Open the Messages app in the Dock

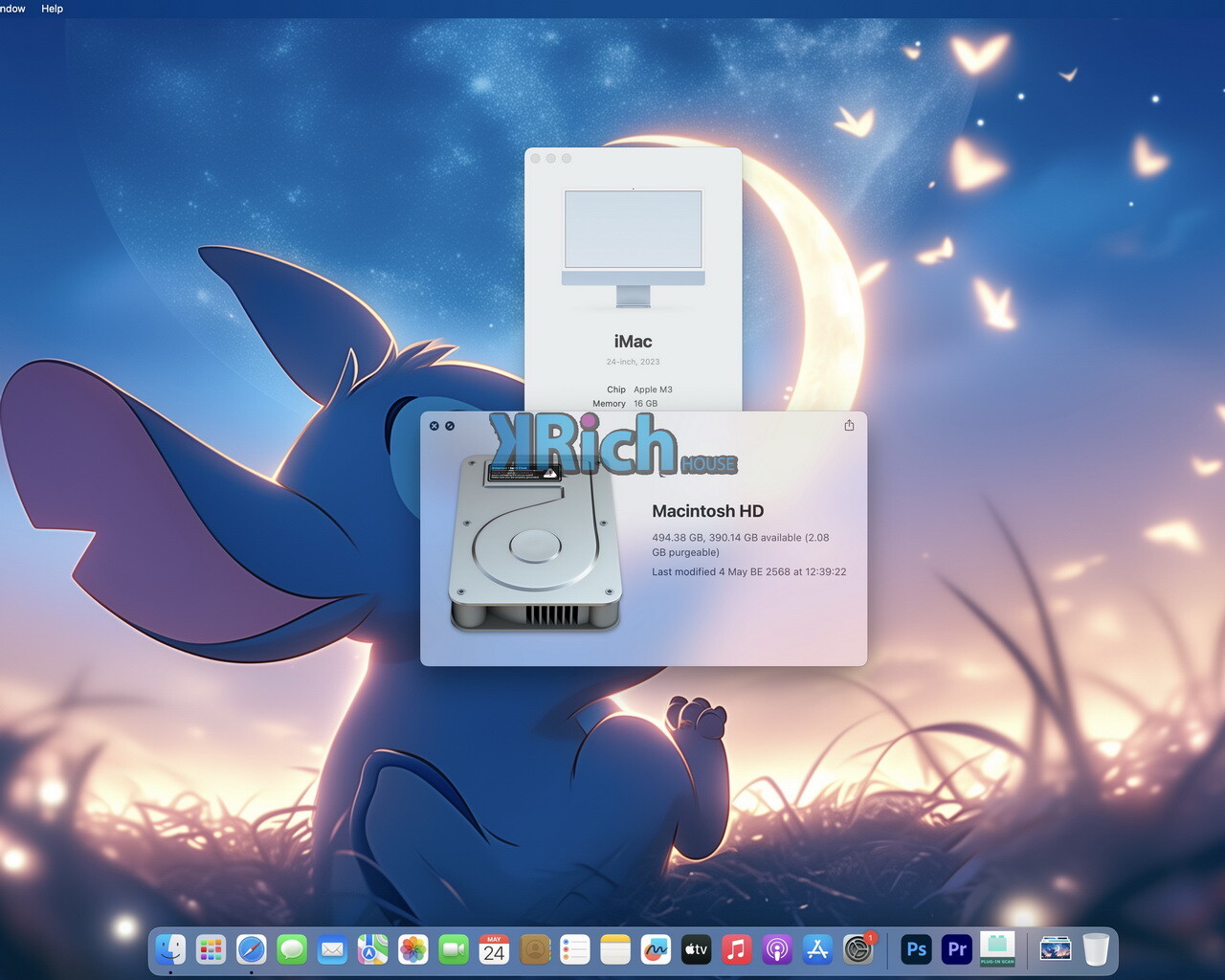pos(292,949)
